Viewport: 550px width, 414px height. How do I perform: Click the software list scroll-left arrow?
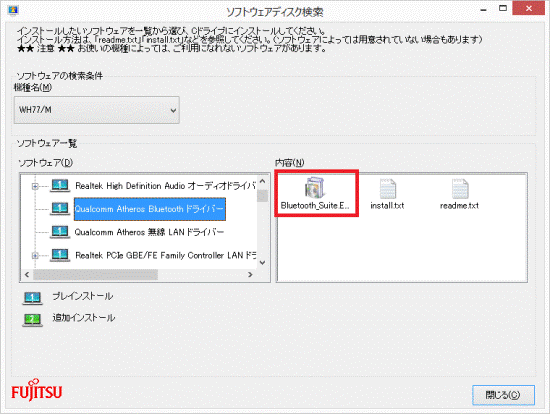(x=27, y=274)
